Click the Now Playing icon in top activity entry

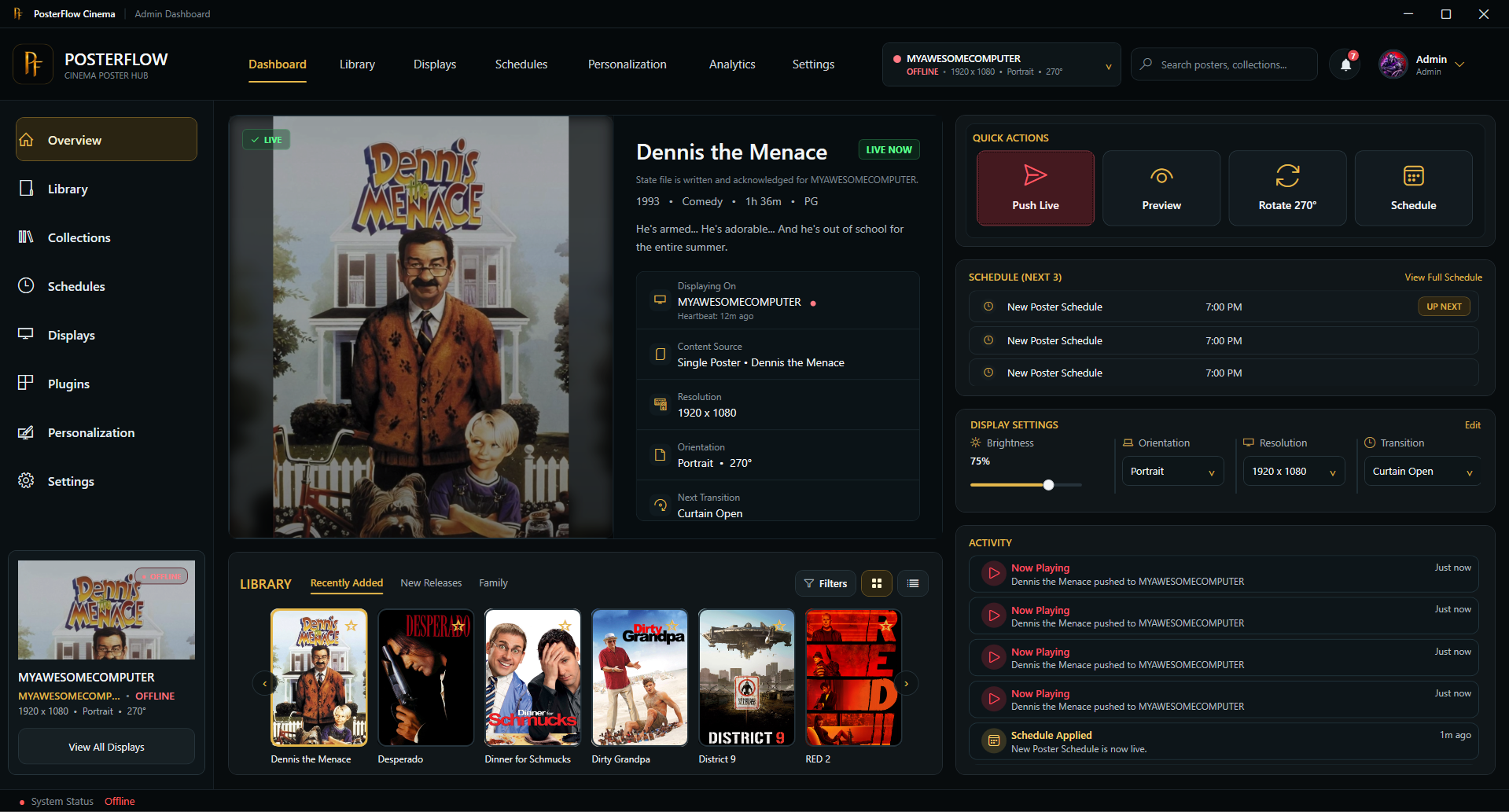point(994,574)
